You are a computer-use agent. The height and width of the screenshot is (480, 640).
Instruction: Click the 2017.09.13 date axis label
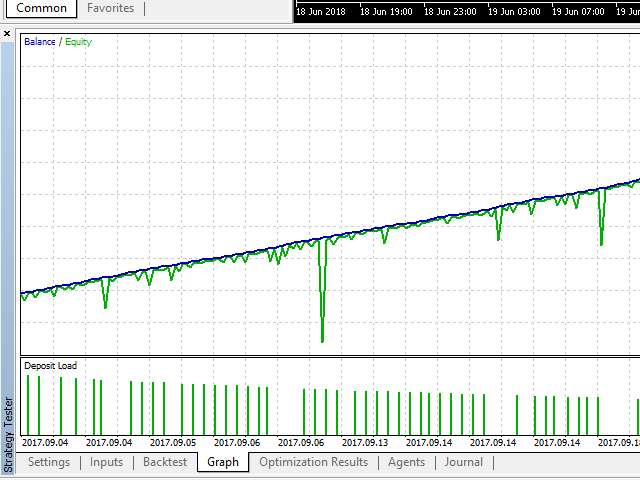365,441
